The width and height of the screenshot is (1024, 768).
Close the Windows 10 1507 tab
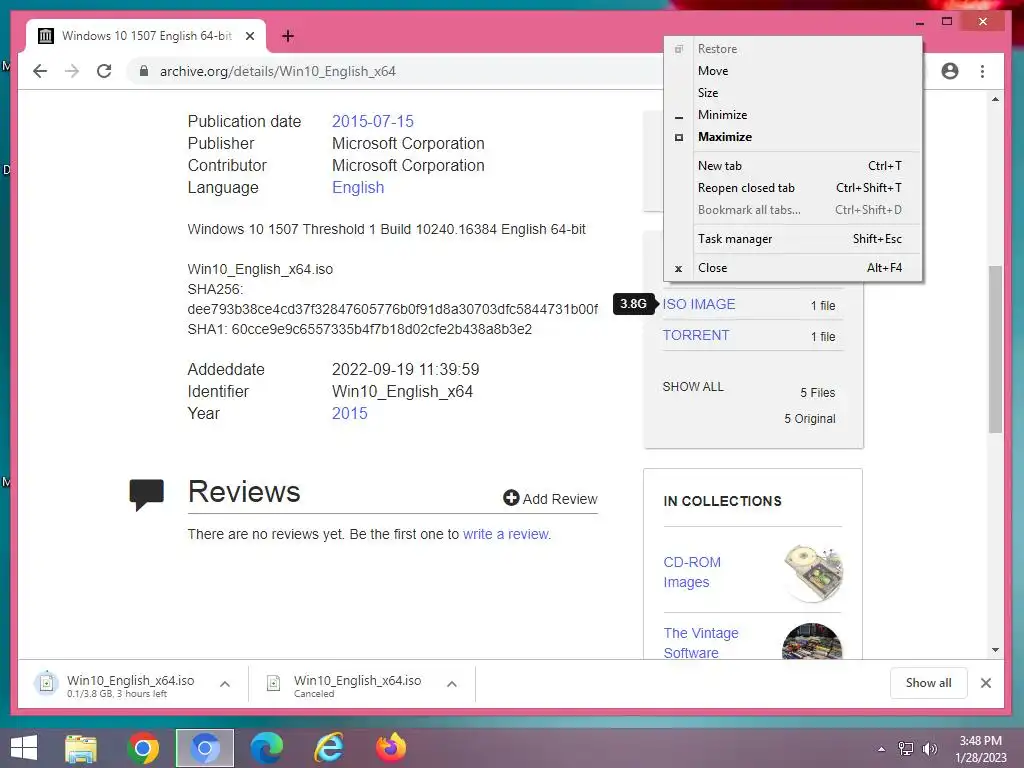(249, 36)
